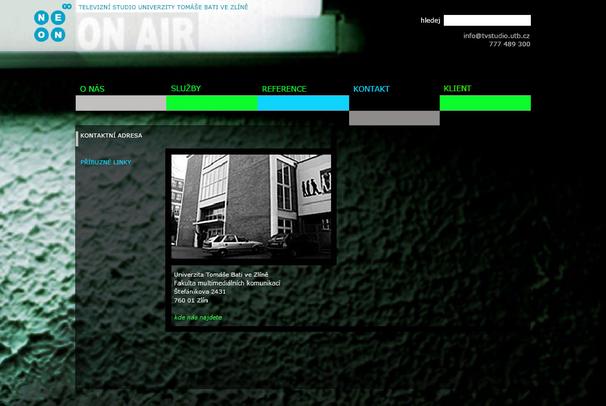This screenshot has height=406, width=606.
Task: Go to the REFERENCE section
Action: (284, 89)
